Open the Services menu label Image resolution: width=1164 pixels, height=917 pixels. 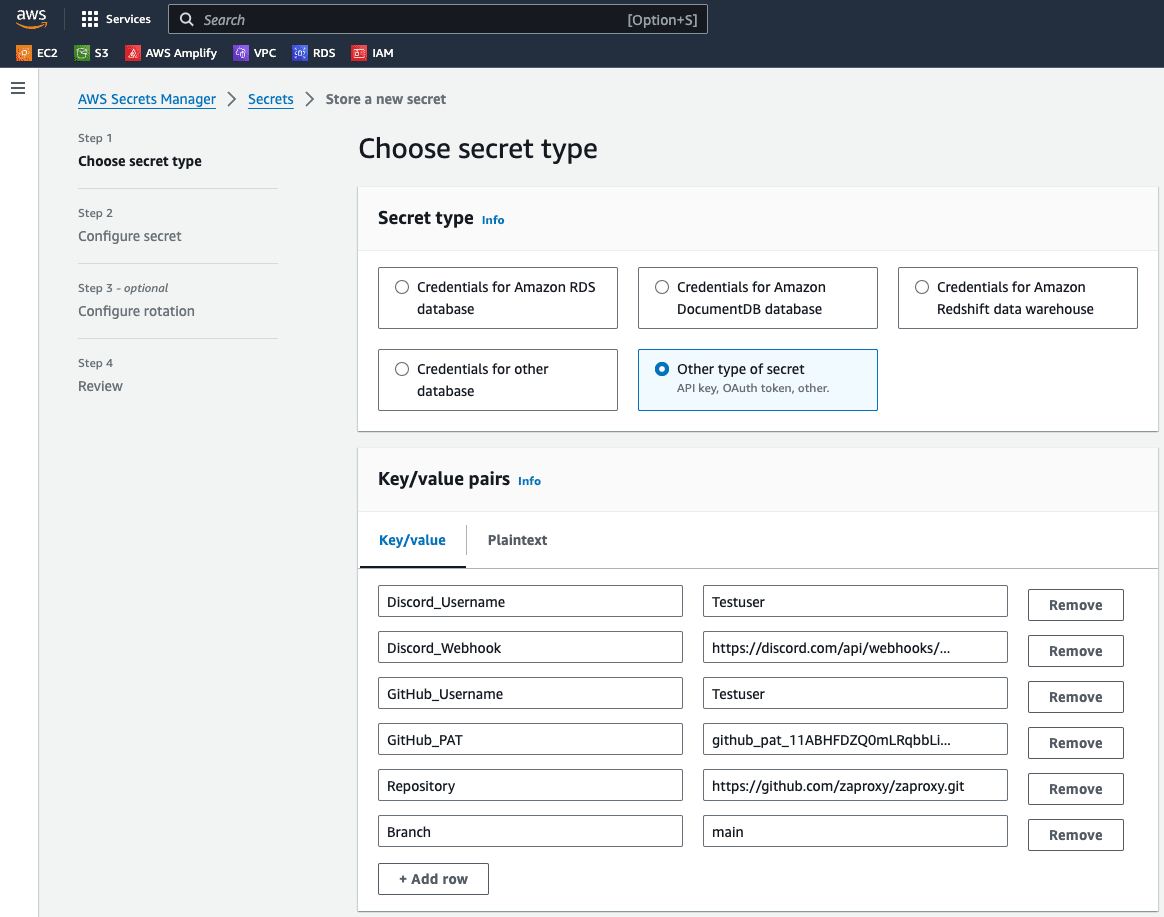(x=128, y=19)
